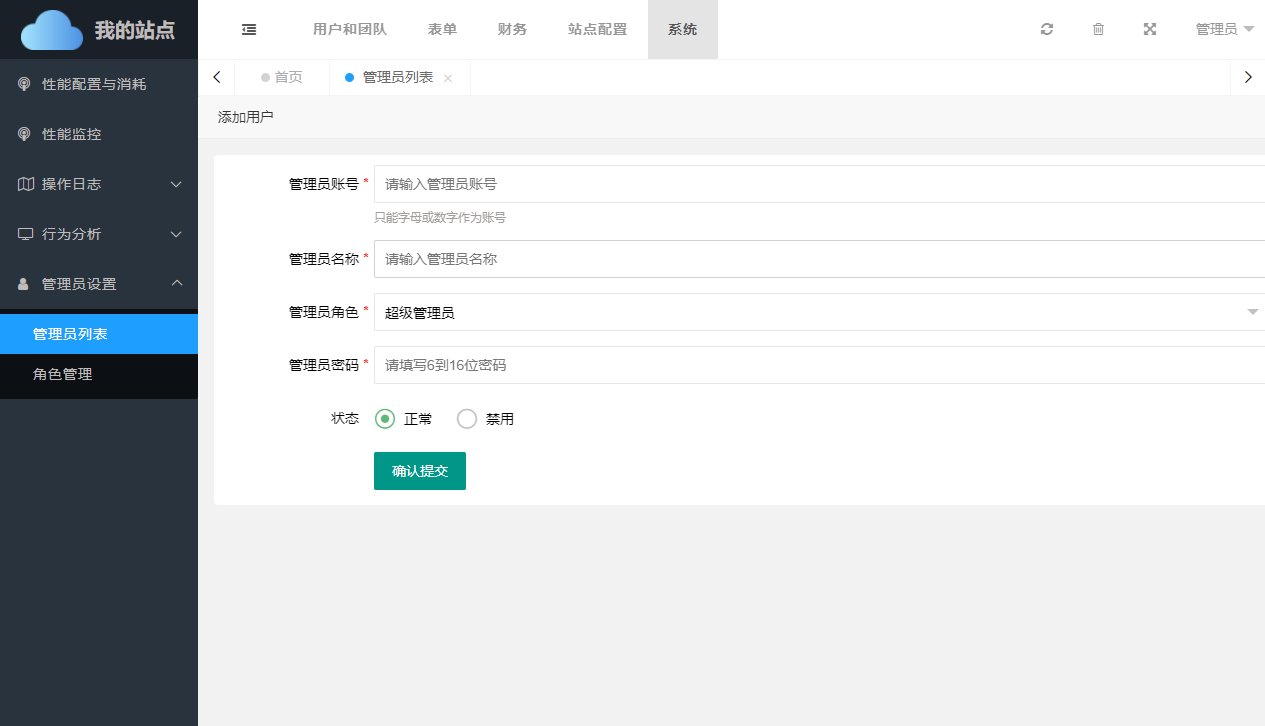1265x726 pixels.
Task: Close the 管理员列表 tab
Action: point(448,78)
